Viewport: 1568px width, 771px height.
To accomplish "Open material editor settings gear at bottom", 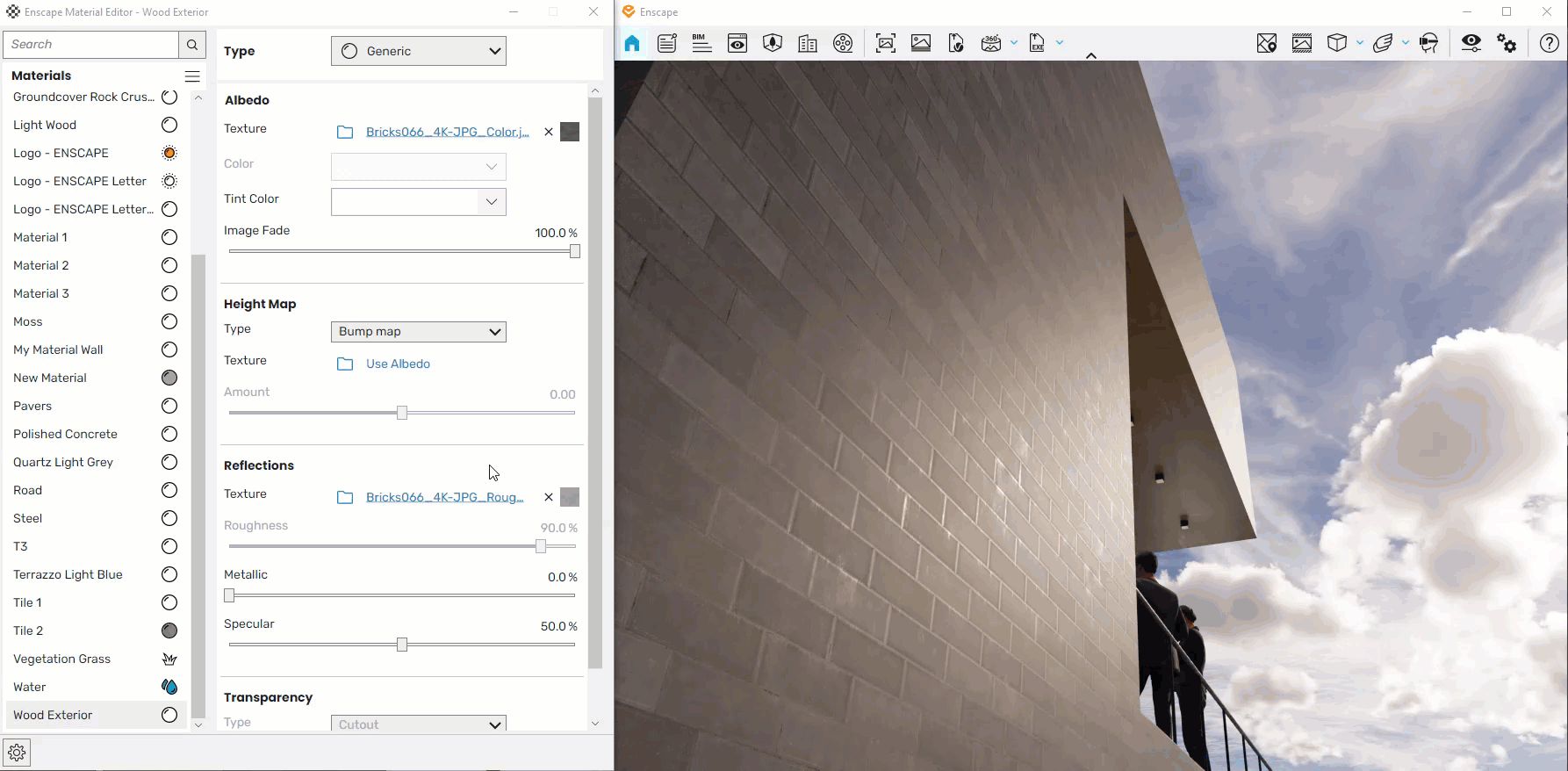I will point(17,753).
